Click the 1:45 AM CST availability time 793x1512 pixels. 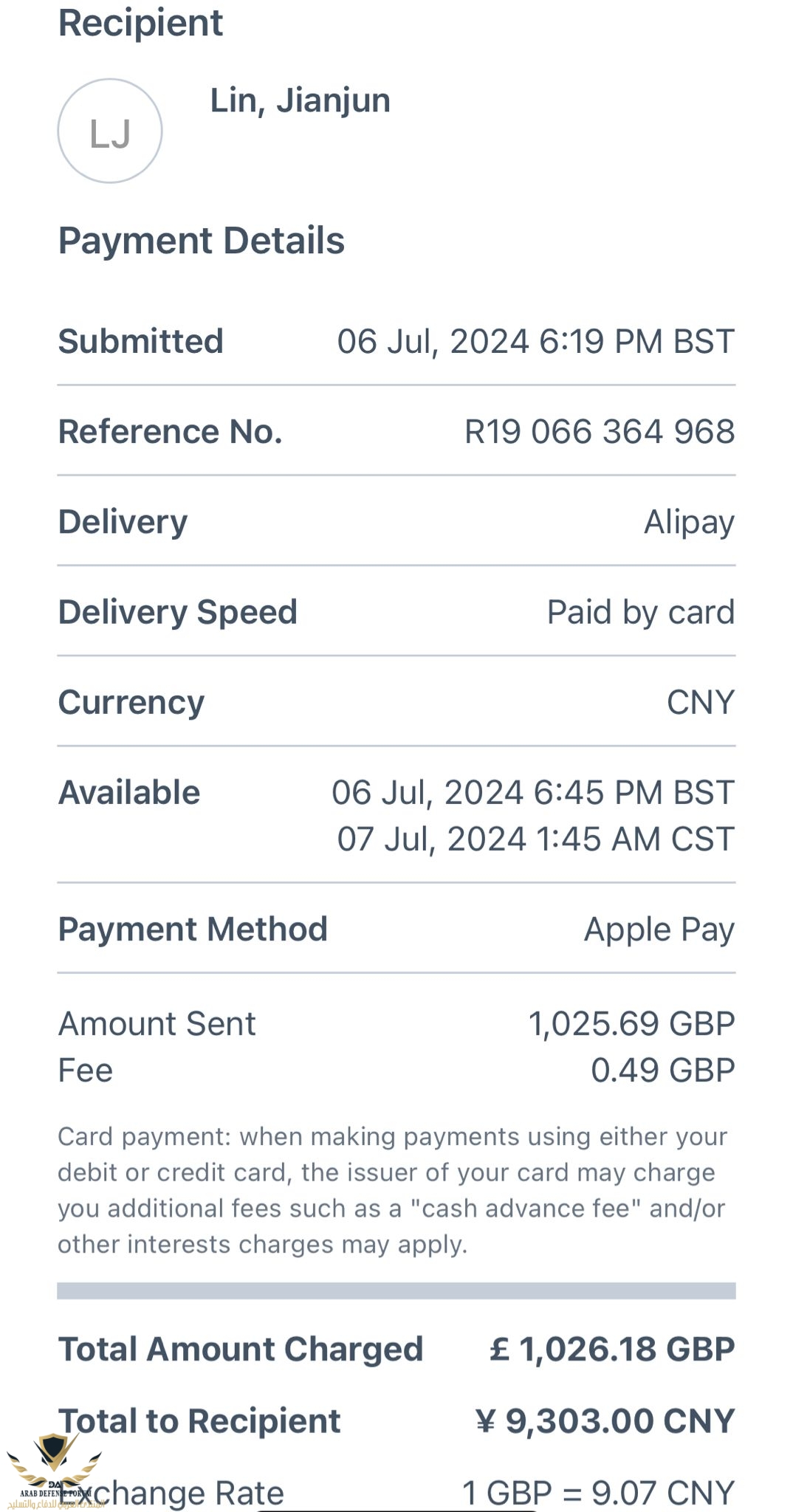point(535,839)
